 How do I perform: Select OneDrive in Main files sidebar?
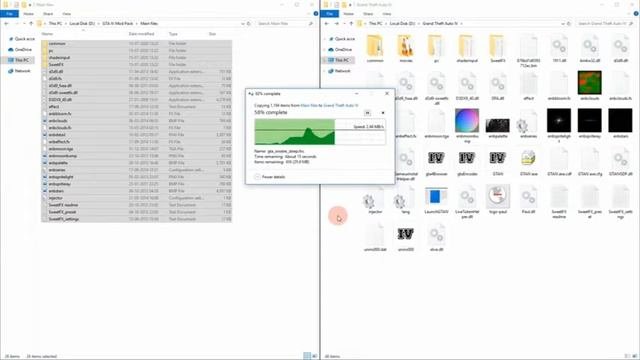20,49
